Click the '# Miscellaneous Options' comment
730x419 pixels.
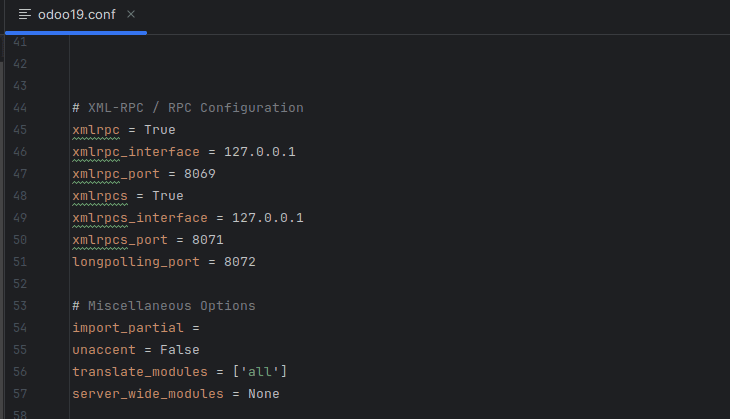click(x=164, y=306)
